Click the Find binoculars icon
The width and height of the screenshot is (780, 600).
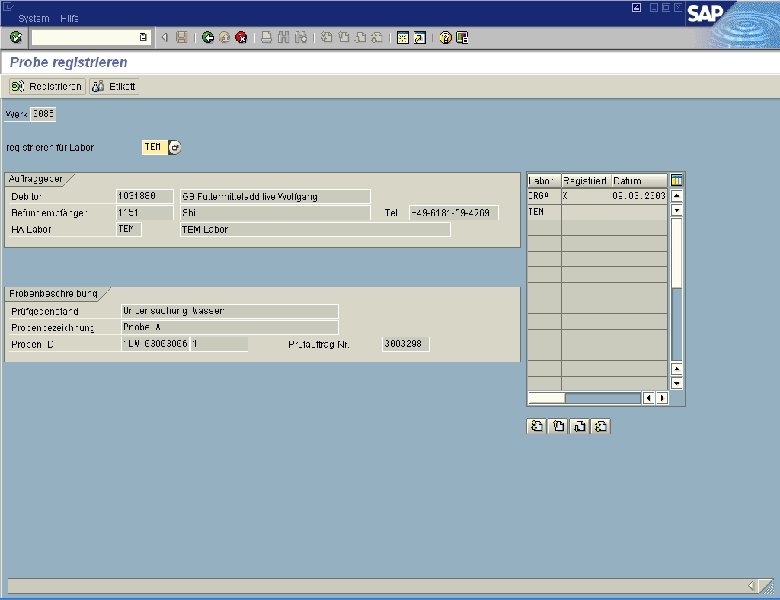pyautogui.click(x=284, y=37)
